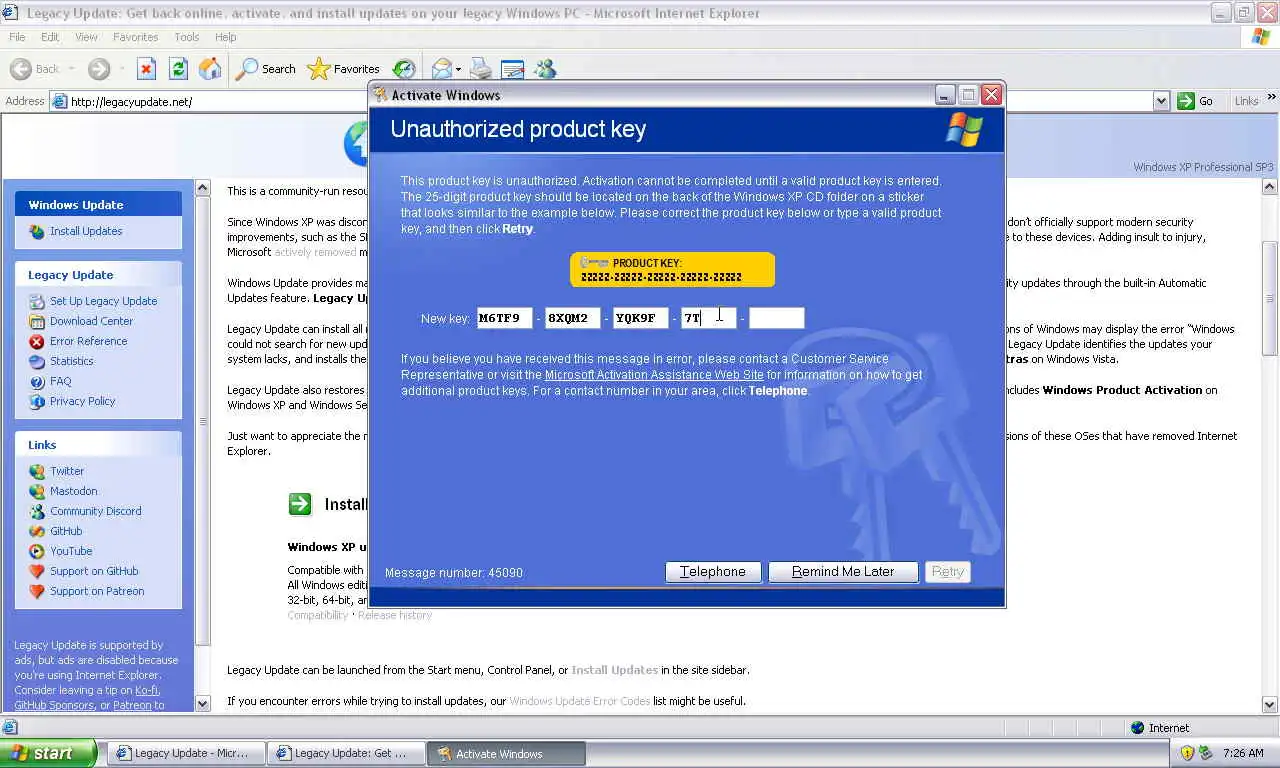The height and width of the screenshot is (768, 1280).
Task: Click the GitHub link icon
Action: 37,531
